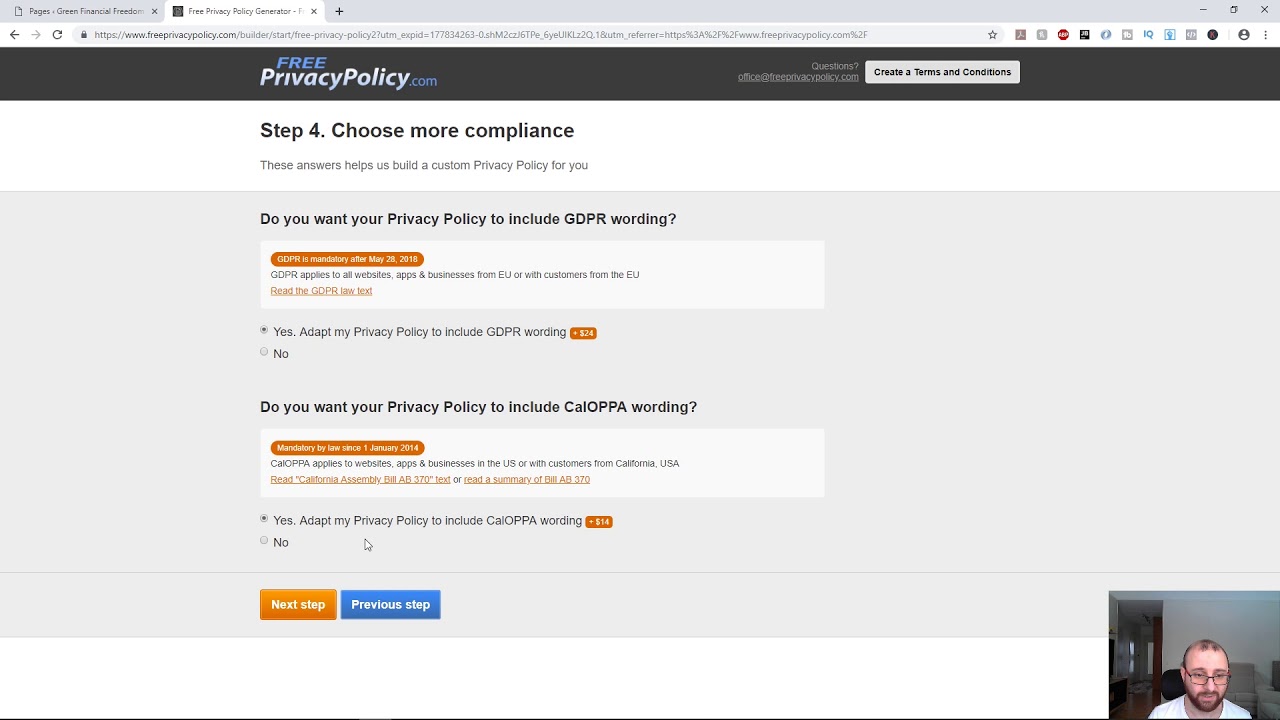Click Mandatory by law since 1 January 2014 badge
The width and height of the screenshot is (1280, 720).
tap(347, 448)
